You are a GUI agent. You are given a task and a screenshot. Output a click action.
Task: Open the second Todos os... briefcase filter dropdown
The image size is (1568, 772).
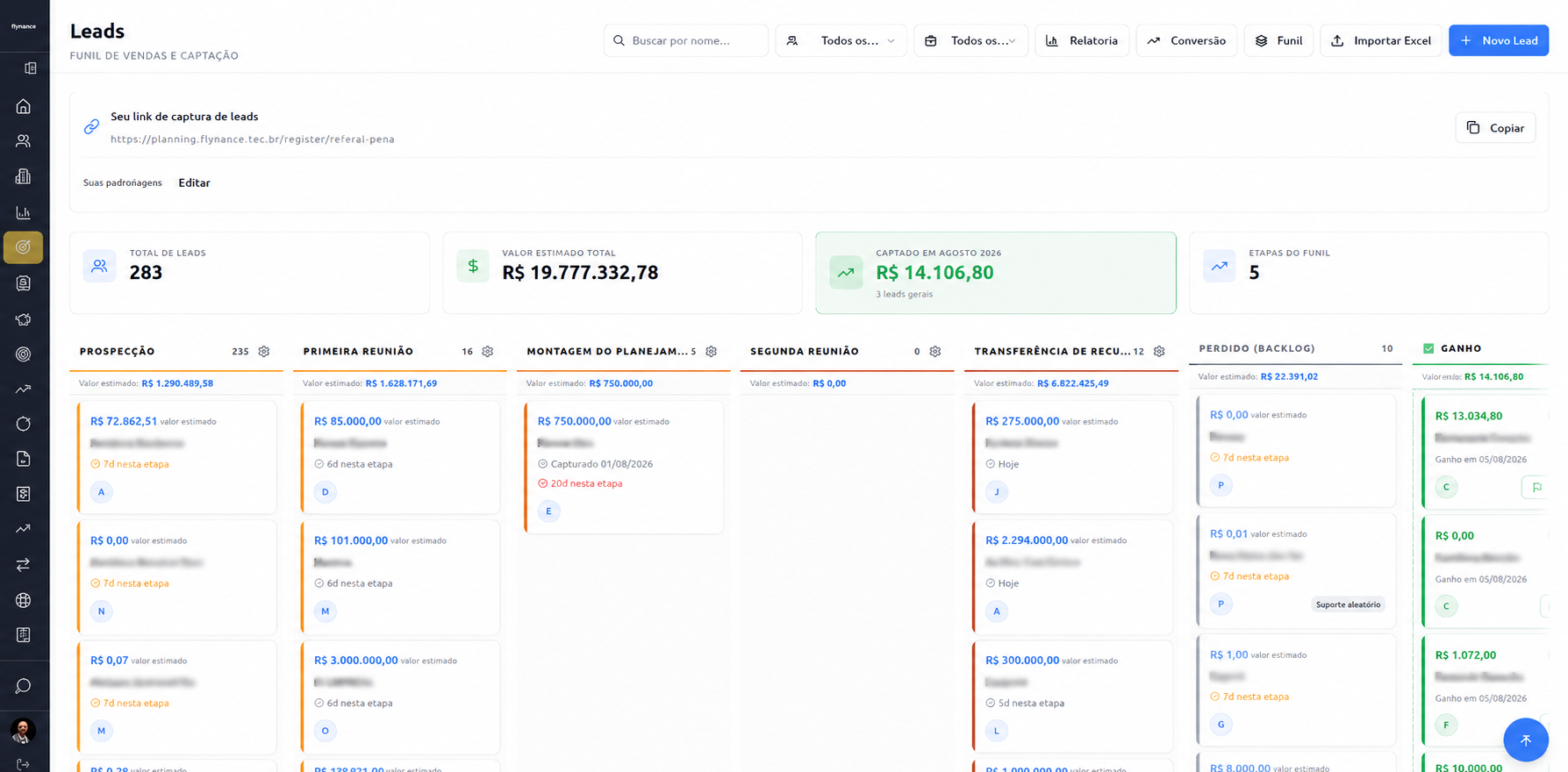pos(970,40)
